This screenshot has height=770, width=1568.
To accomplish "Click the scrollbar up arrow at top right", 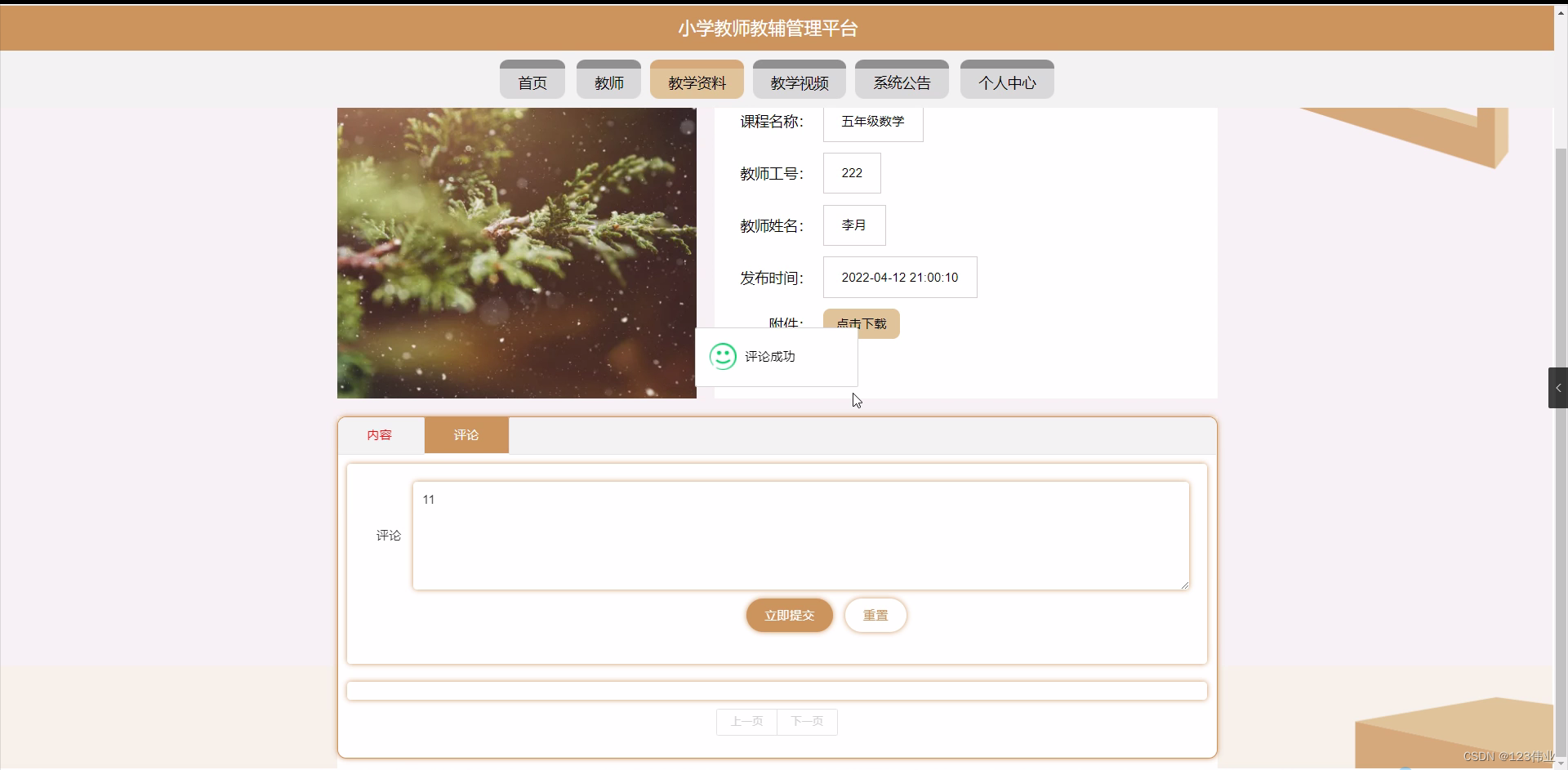I will [x=1561, y=12].
